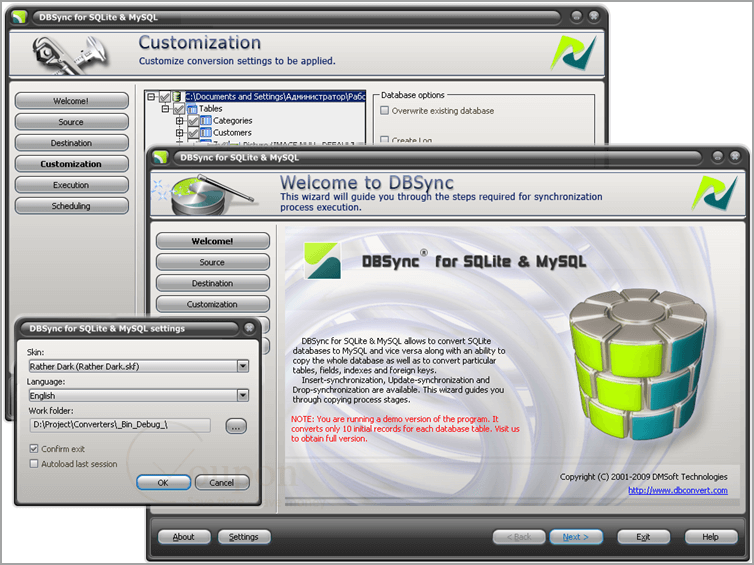Screen dimensions: 754x565
Task: Disable Confirm exit in settings
Action: coord(34,449)
